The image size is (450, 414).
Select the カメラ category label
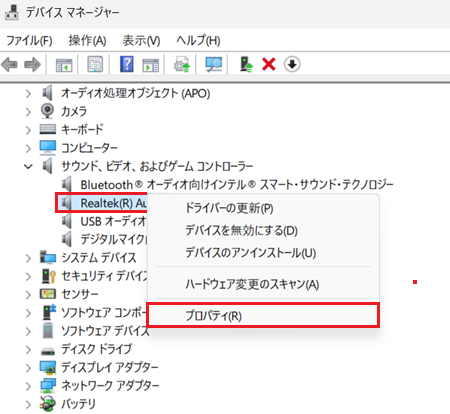coord(74,111)
